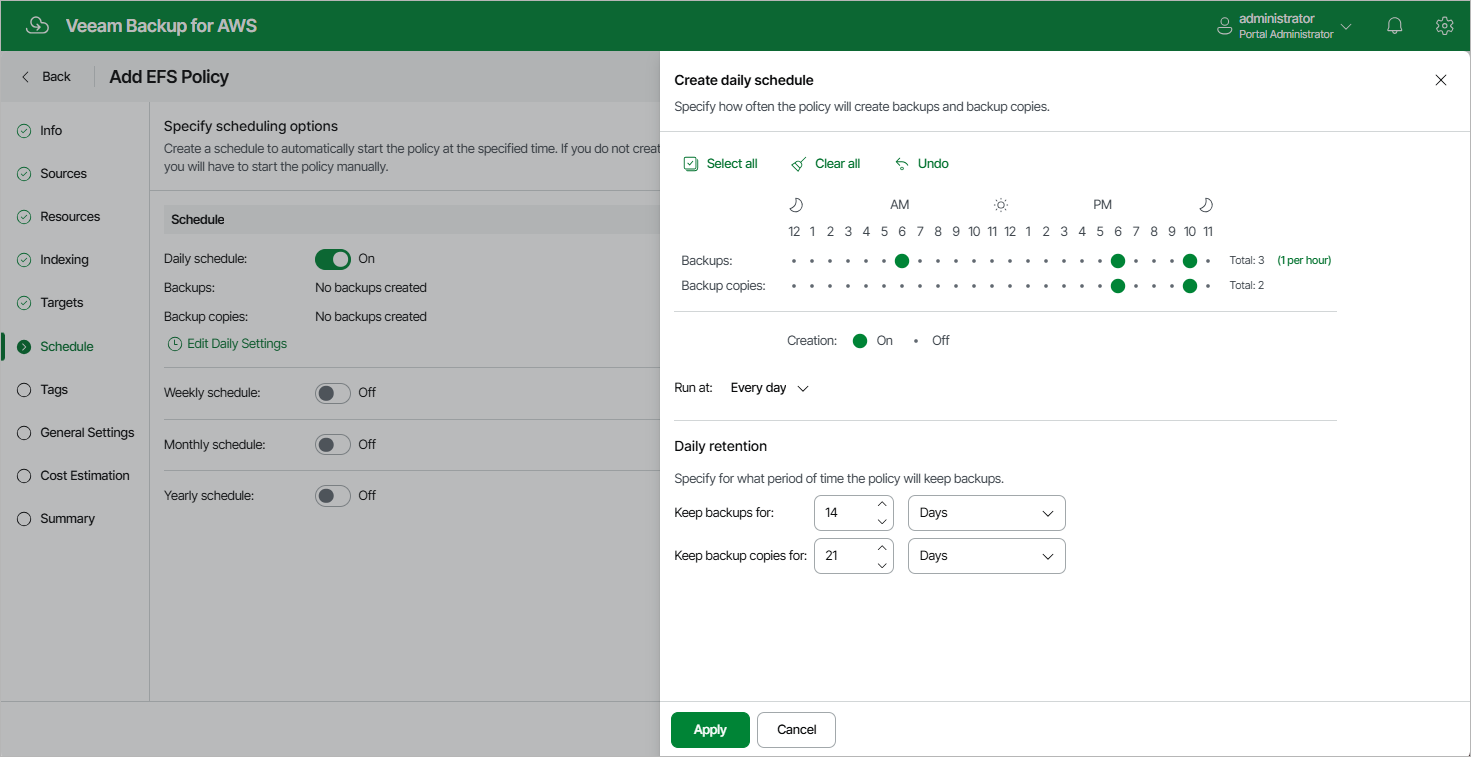Increase the Keep backup copies for value
Viewport: 1471px width, 757px height.
coord(882,547)
